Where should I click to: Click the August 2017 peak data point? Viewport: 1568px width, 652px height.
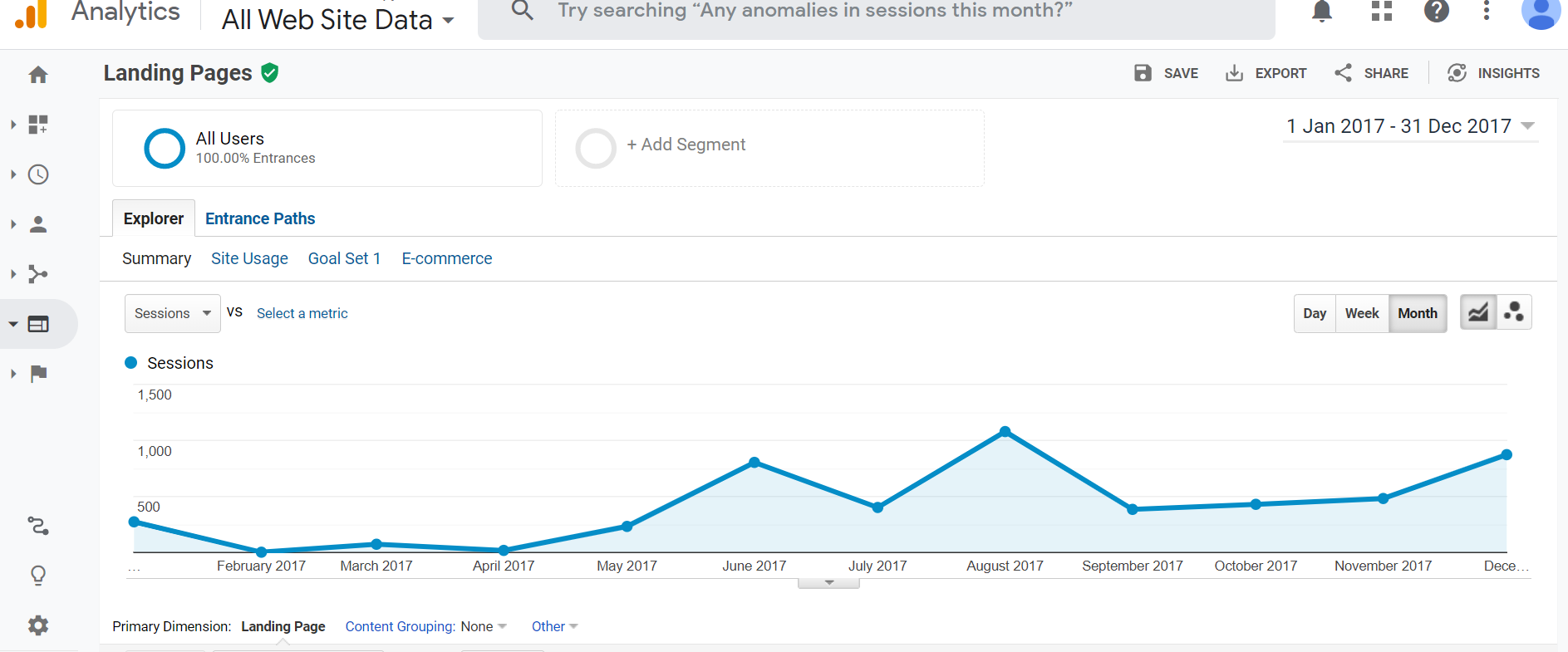coord(1005,432)
